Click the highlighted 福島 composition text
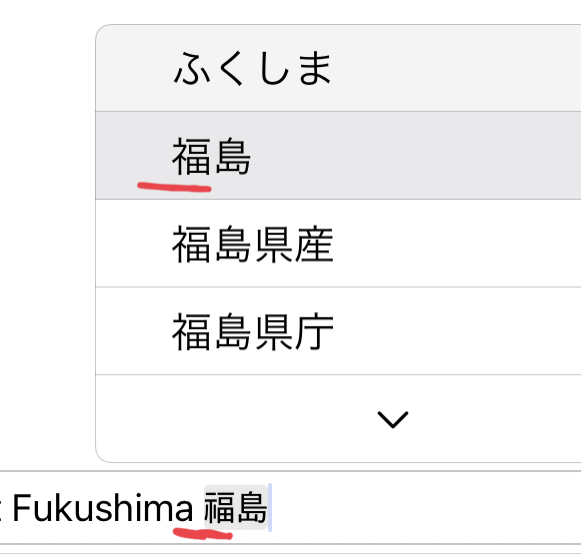 pyautogui.click(x=236, y=507)
